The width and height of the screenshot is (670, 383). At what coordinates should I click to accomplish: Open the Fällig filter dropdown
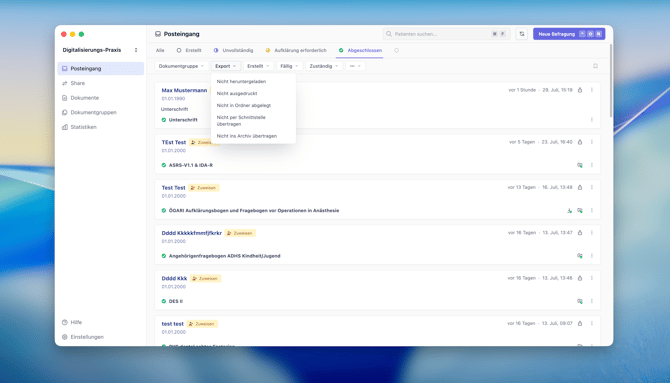click(x=289, y=66)
